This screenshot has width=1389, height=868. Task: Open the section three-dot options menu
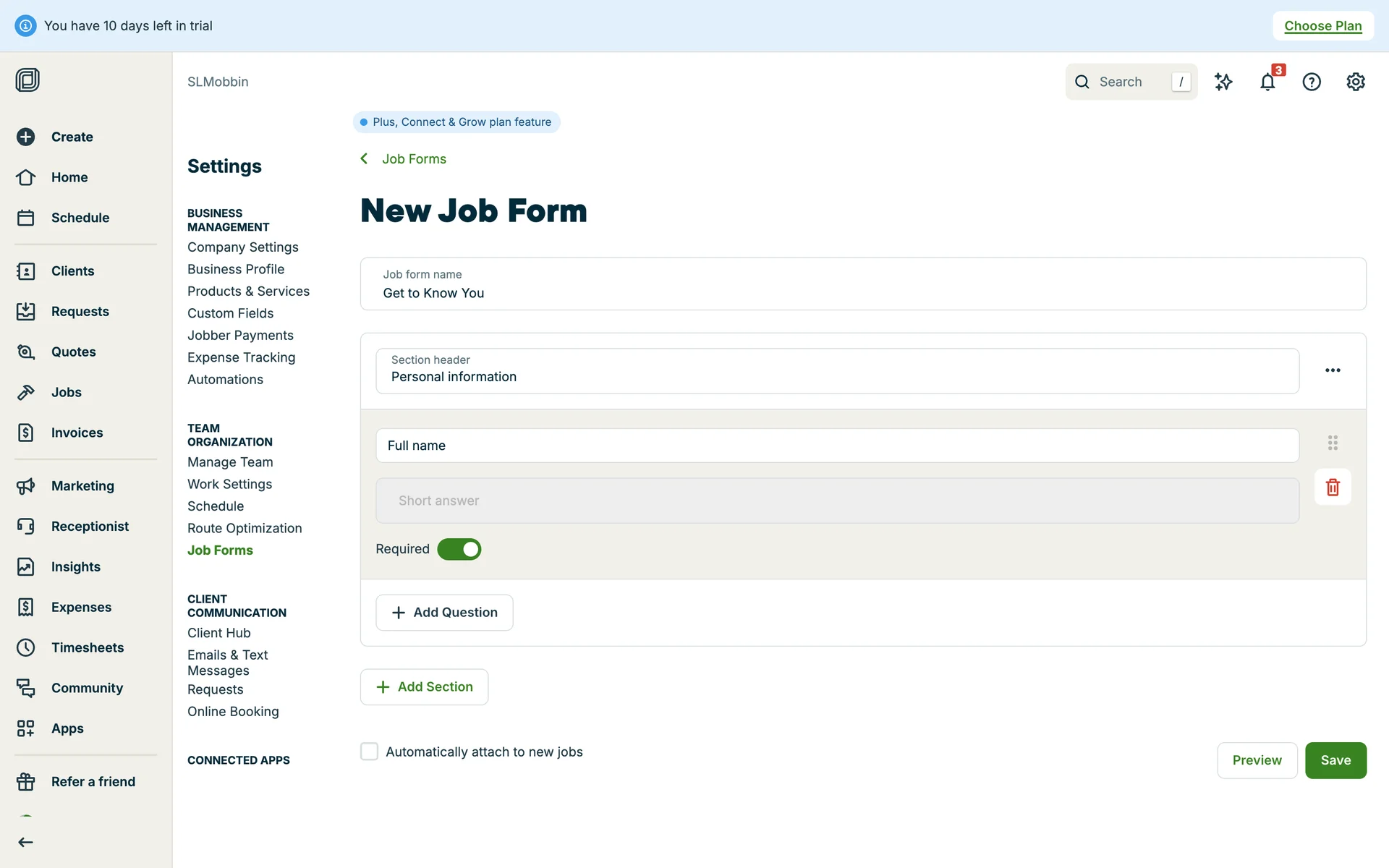click(x=1333, y=370)
